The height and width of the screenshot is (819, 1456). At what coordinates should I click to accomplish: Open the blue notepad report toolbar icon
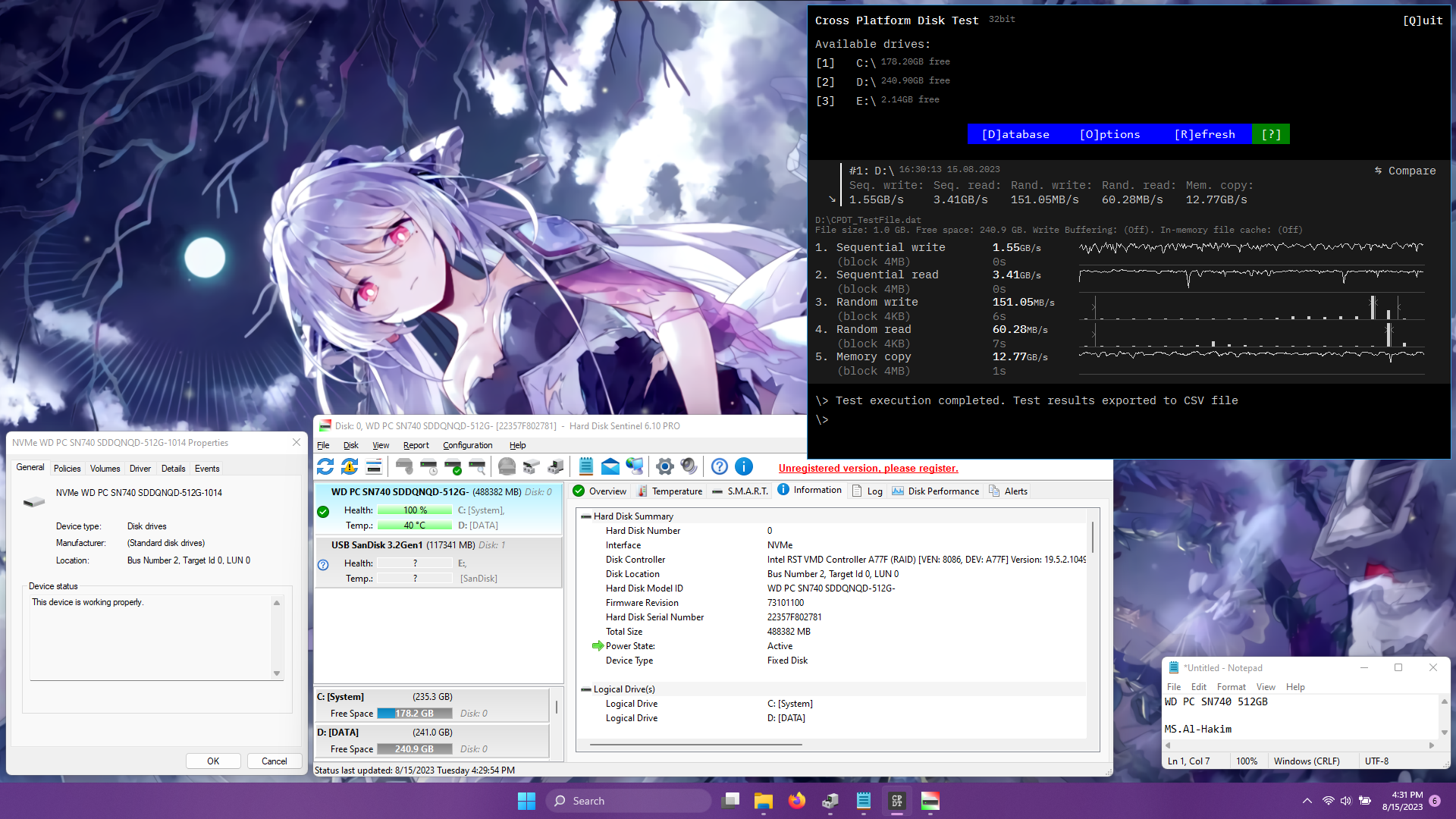point(586,466)
